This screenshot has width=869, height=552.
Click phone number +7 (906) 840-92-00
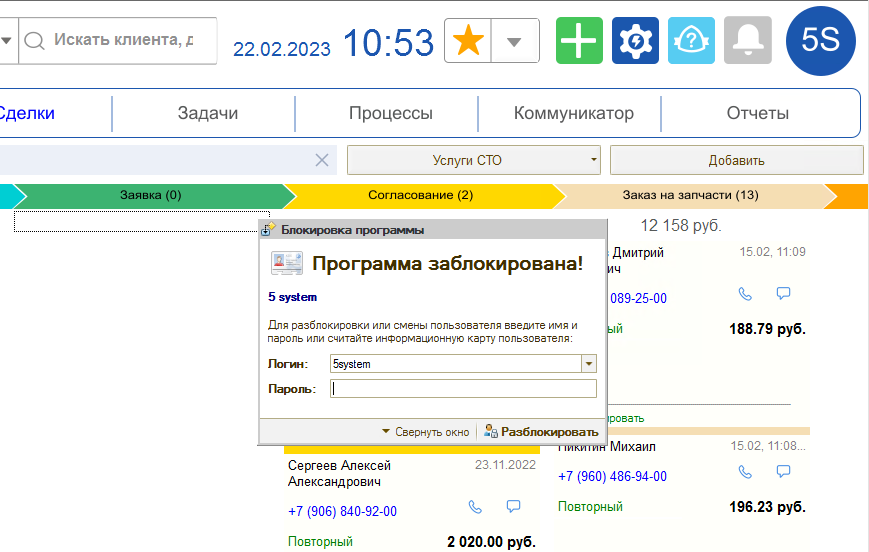pos(343,511)
